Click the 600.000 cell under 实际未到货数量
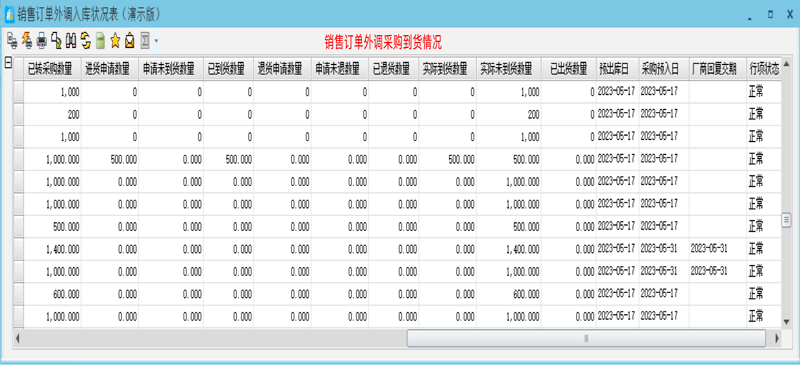Viewport: 800px width, 365px height. coord(509,294)
